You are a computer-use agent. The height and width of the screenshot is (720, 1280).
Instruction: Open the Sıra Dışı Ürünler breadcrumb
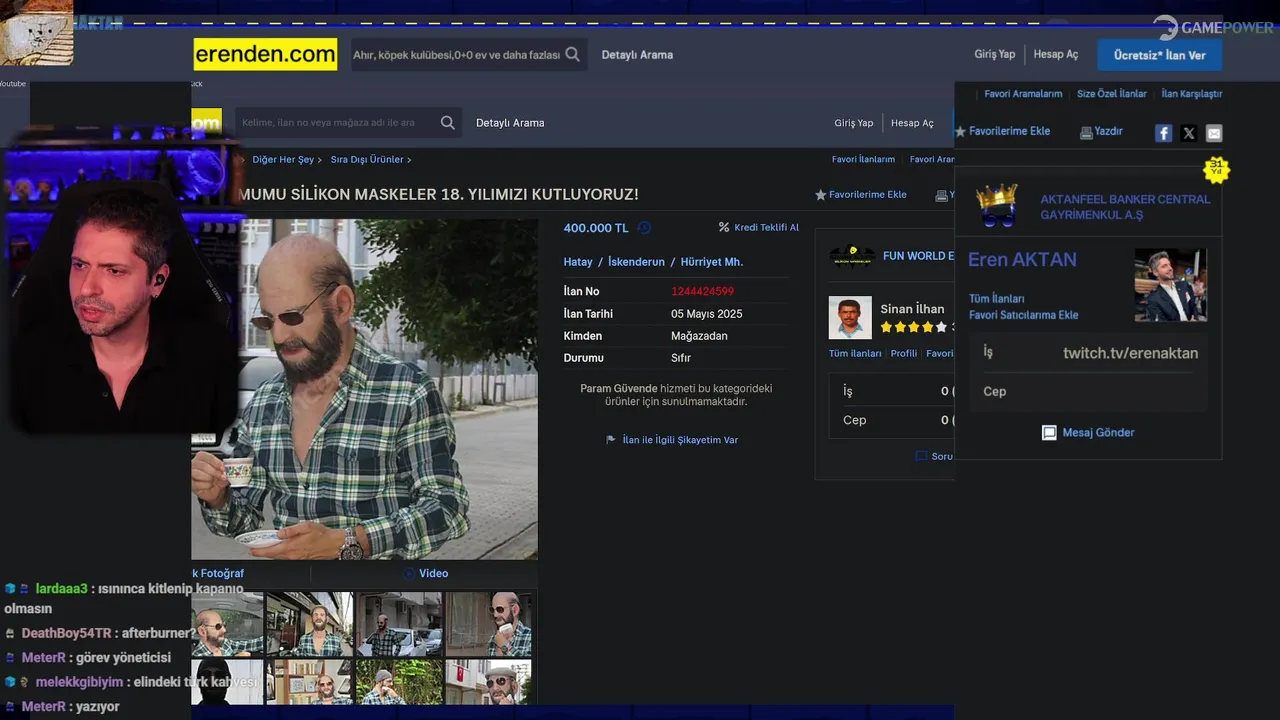point(367,160)
